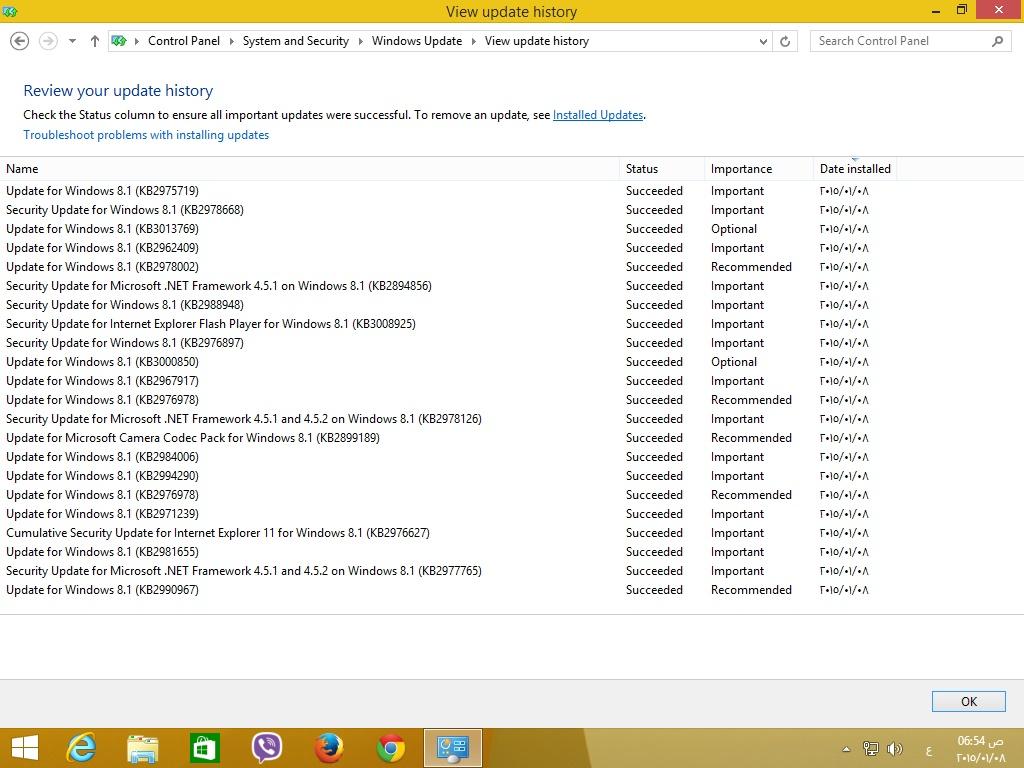The width and height of the screenshot is (1024, 768).
Task: Select the optional update KB3000850
Action: click(448, 361)
